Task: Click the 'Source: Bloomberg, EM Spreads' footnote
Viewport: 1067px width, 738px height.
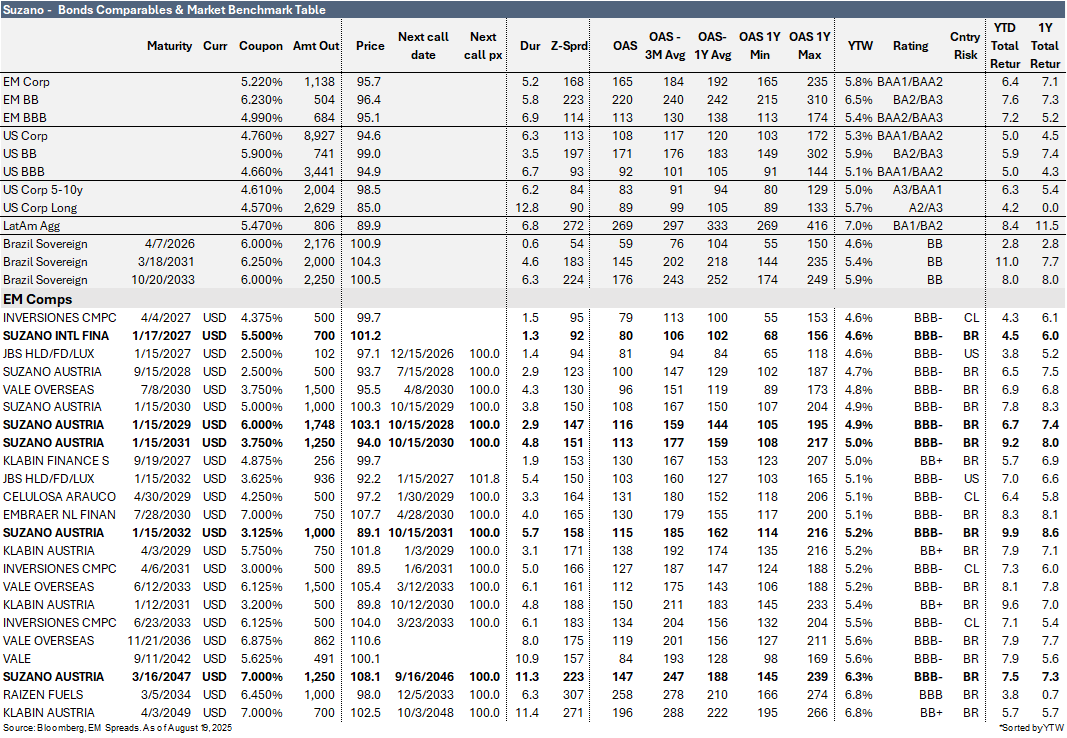Action: 117,728
